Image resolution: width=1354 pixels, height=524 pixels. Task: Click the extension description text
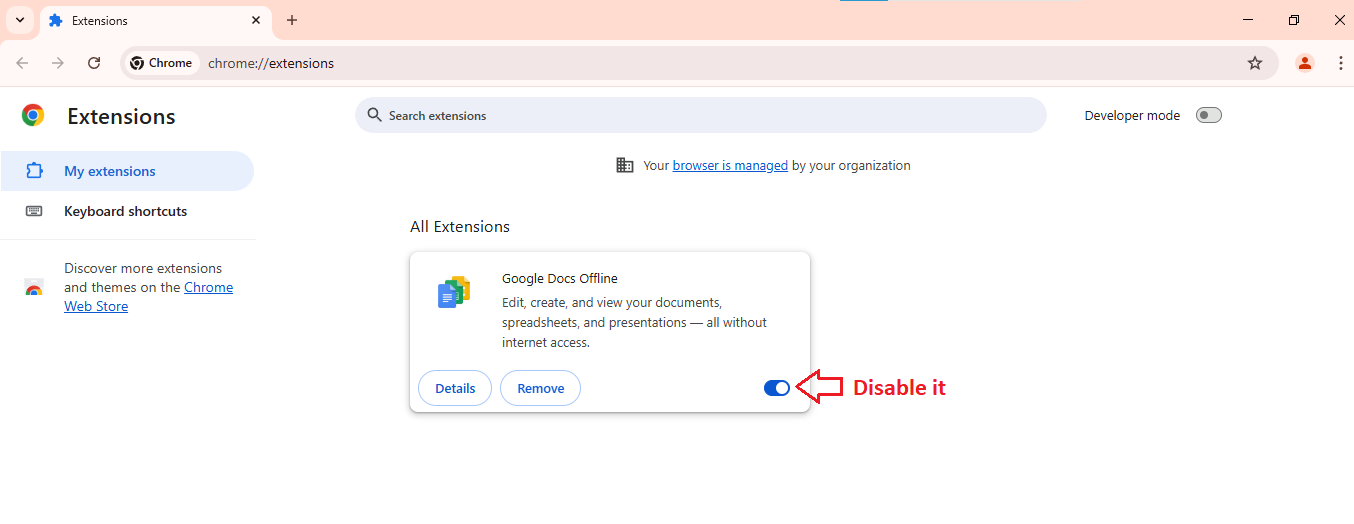pos(634,322)
